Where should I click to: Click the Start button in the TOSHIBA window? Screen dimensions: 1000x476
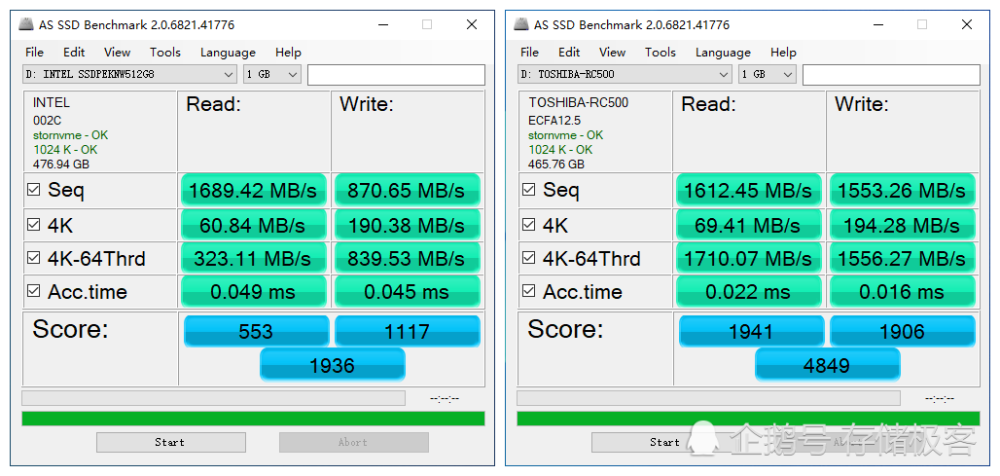666,442
